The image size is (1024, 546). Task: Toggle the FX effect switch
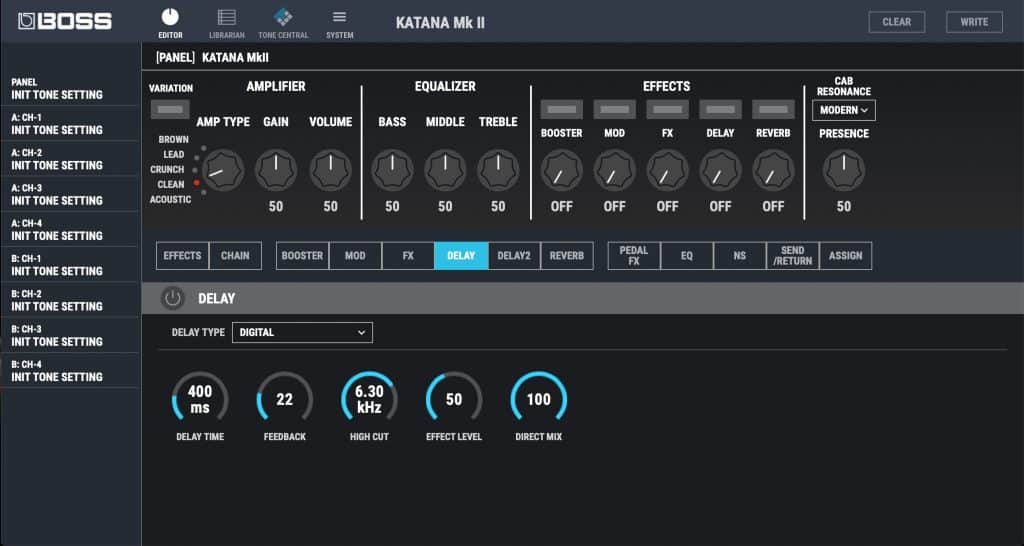point(667,109)
